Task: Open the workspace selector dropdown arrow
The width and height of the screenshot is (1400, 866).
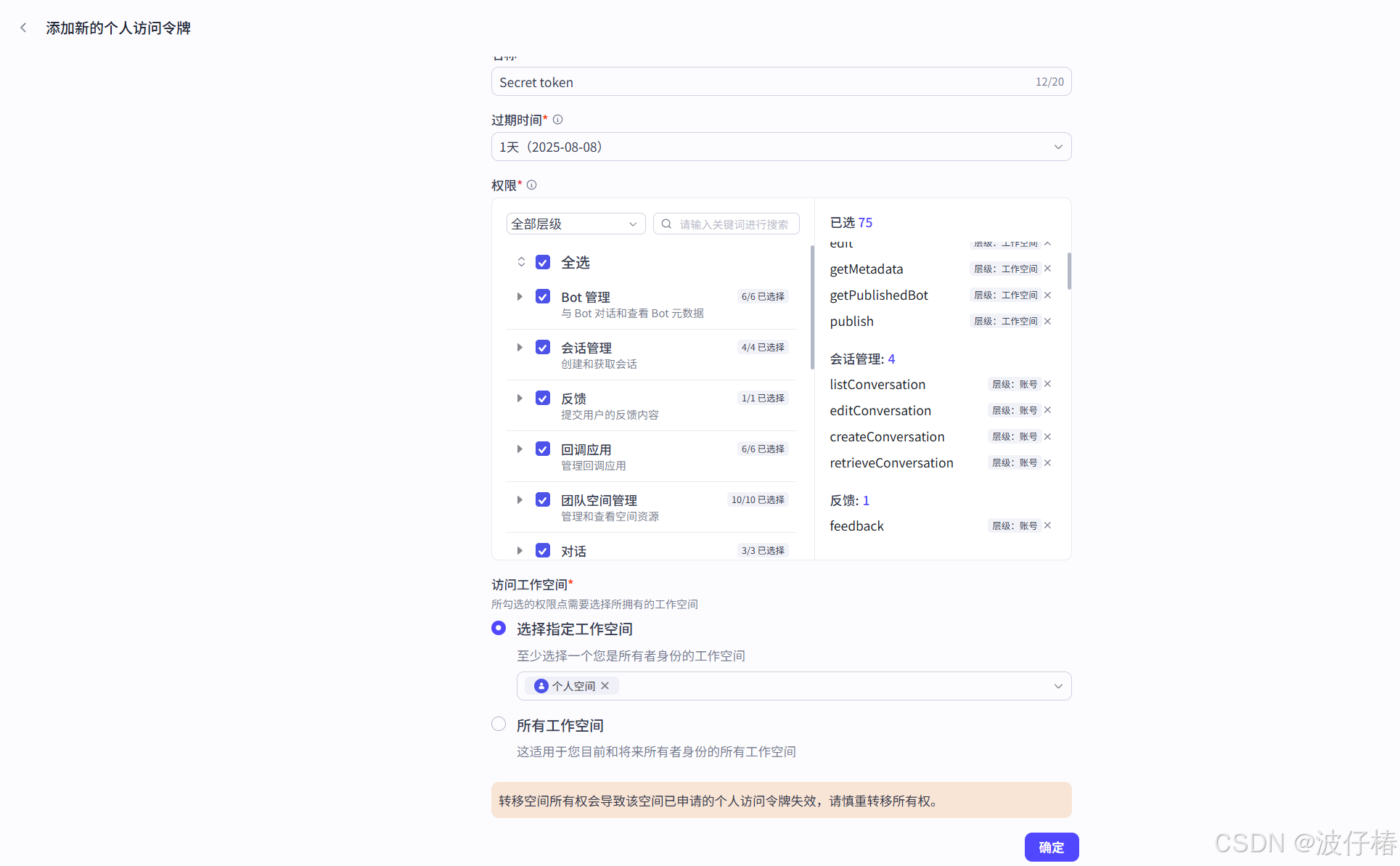Action: click(x=1058, y=685)
